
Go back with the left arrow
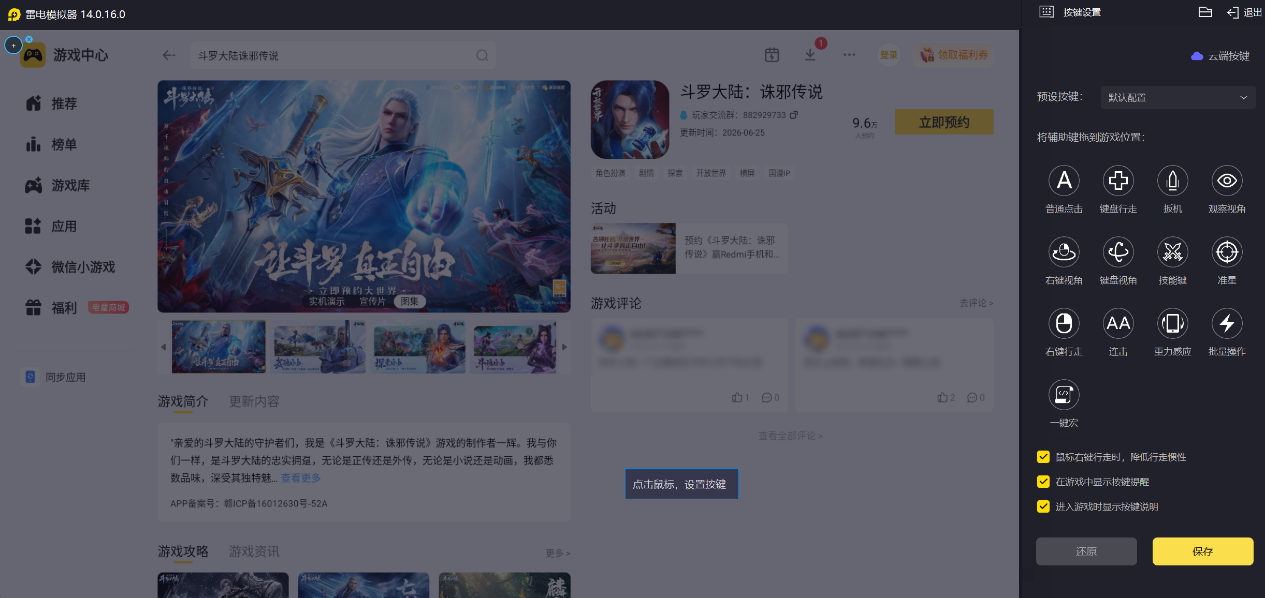pyautogui.click(x=169, y=56)
